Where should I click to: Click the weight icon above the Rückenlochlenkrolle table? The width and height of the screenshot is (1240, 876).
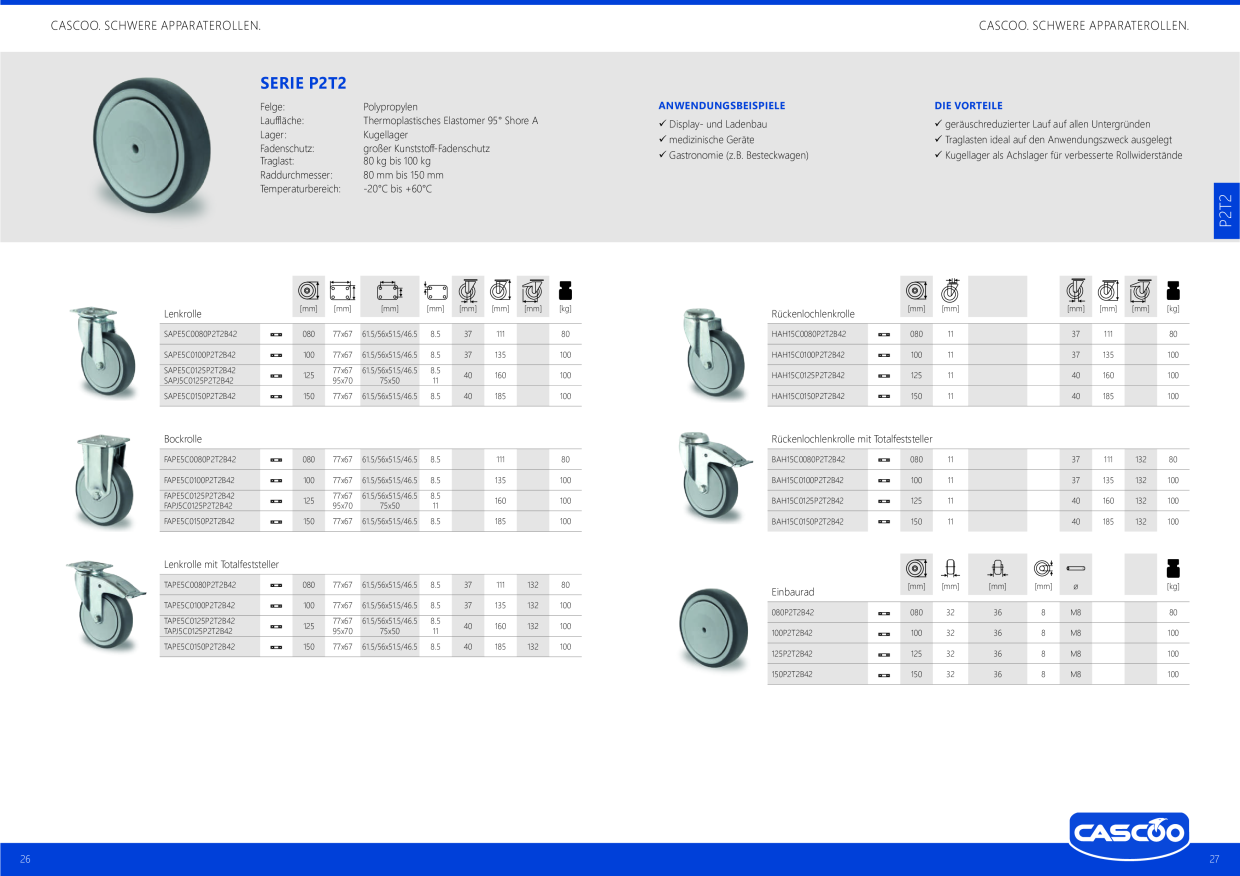click(1173, 291)
